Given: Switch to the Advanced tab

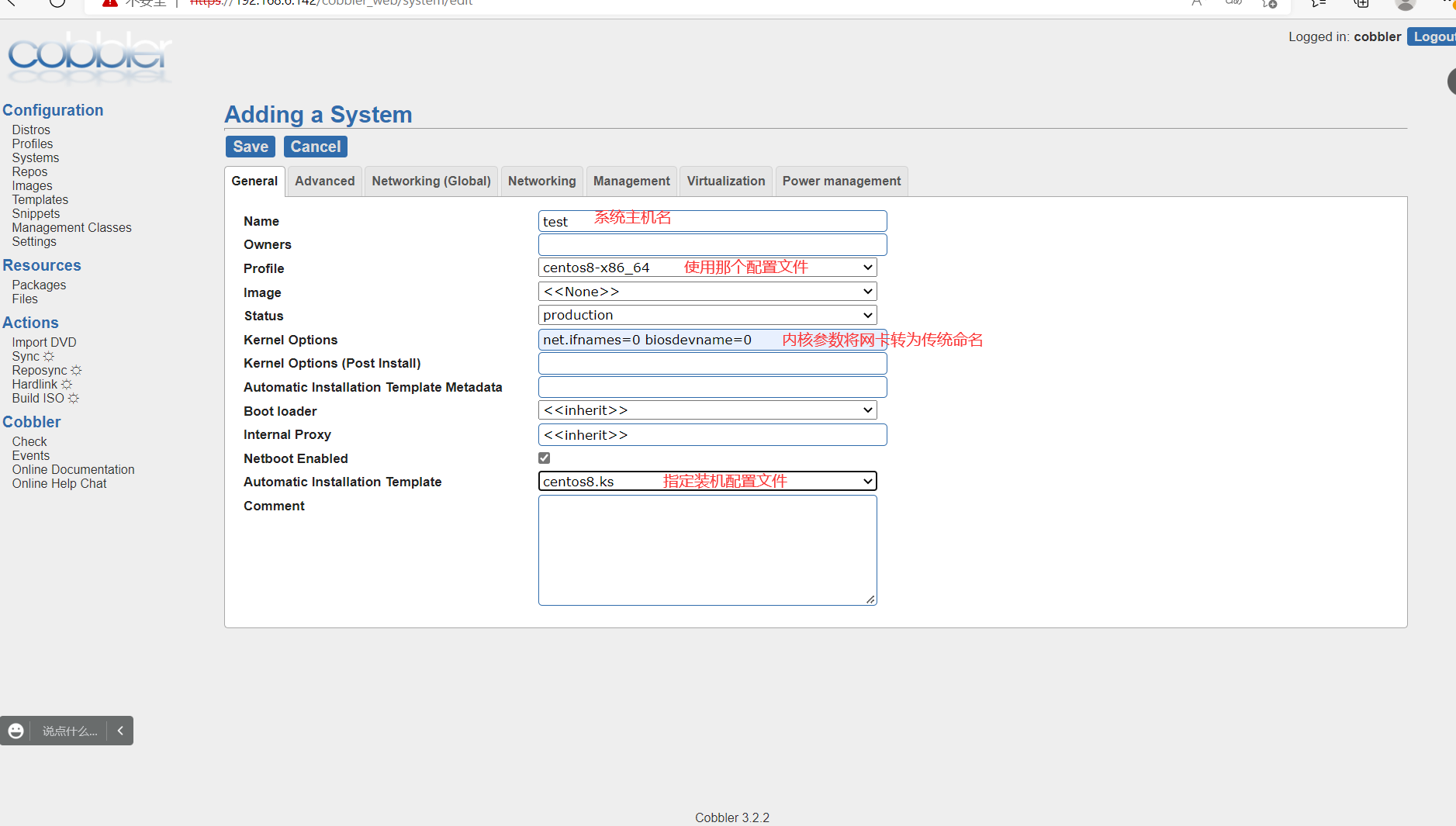Looking at the screenshot, I should 325,181.
